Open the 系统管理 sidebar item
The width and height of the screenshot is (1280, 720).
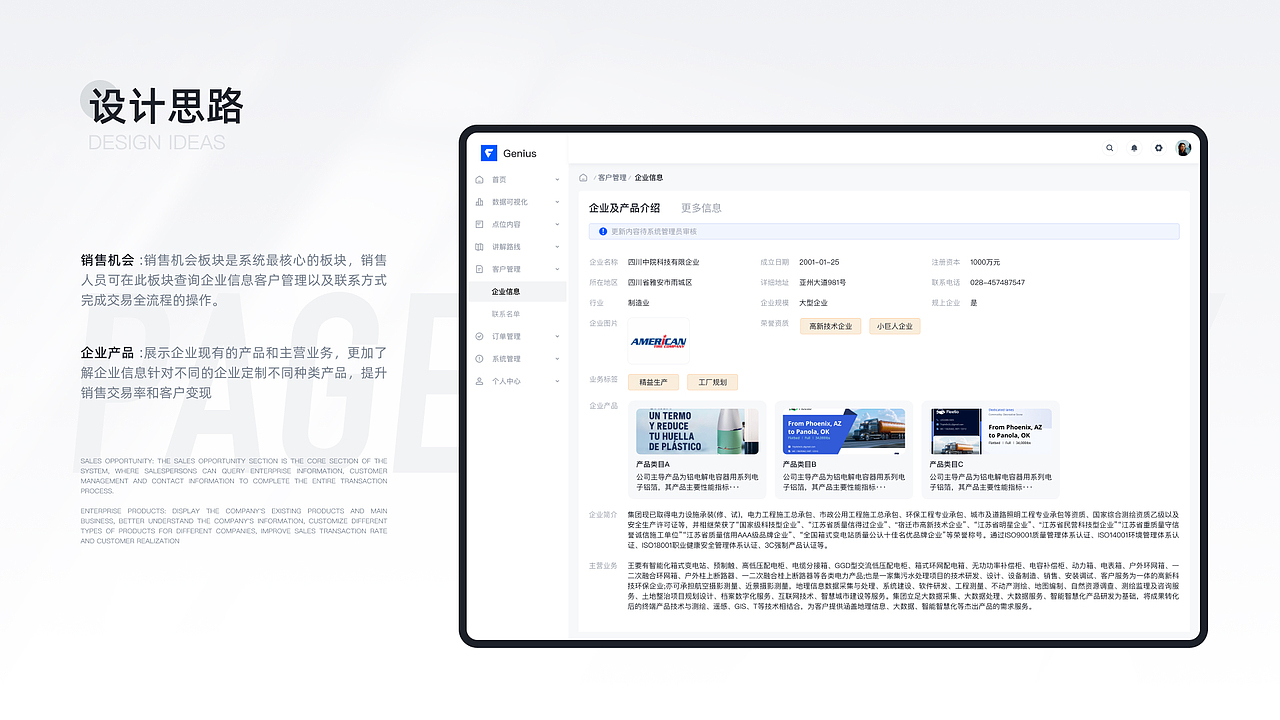tap(517, 359)
